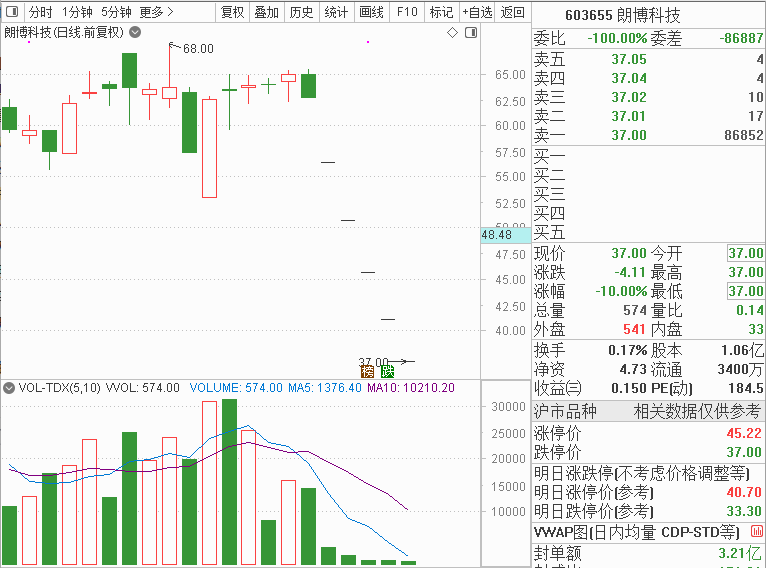The image size is (766, 568).
Task: Click the brown 榜 badge on the chart
Action: 368,372
